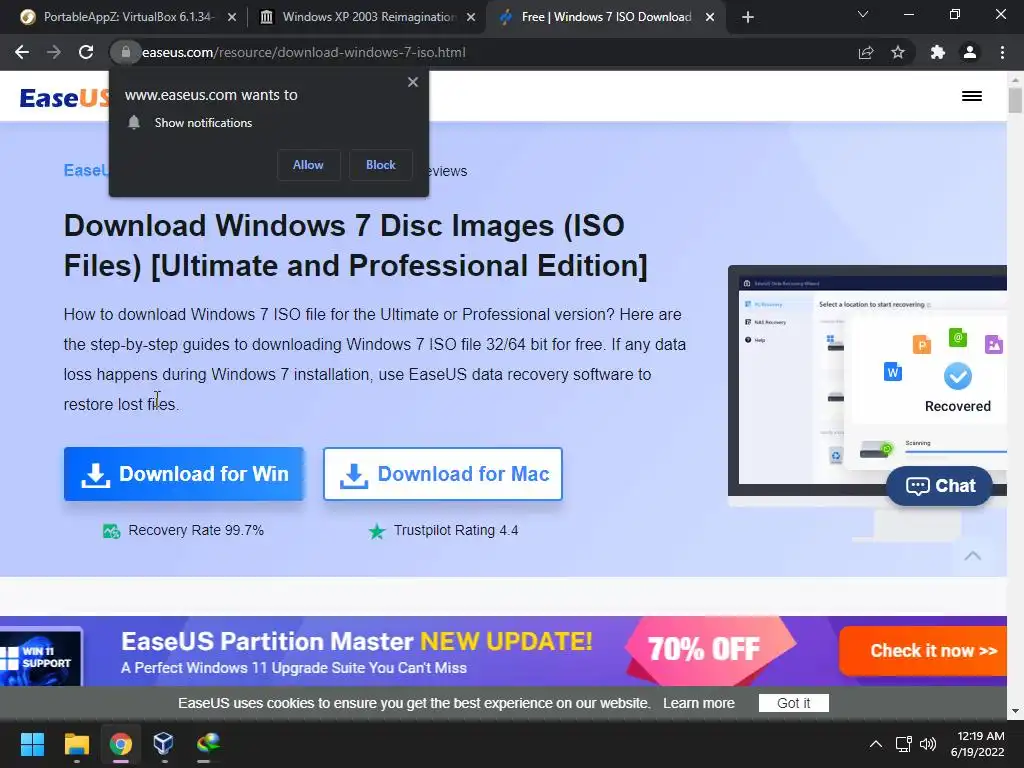
Task: Open the Chrome extensions puzzle icon
Action: (938, 52)
